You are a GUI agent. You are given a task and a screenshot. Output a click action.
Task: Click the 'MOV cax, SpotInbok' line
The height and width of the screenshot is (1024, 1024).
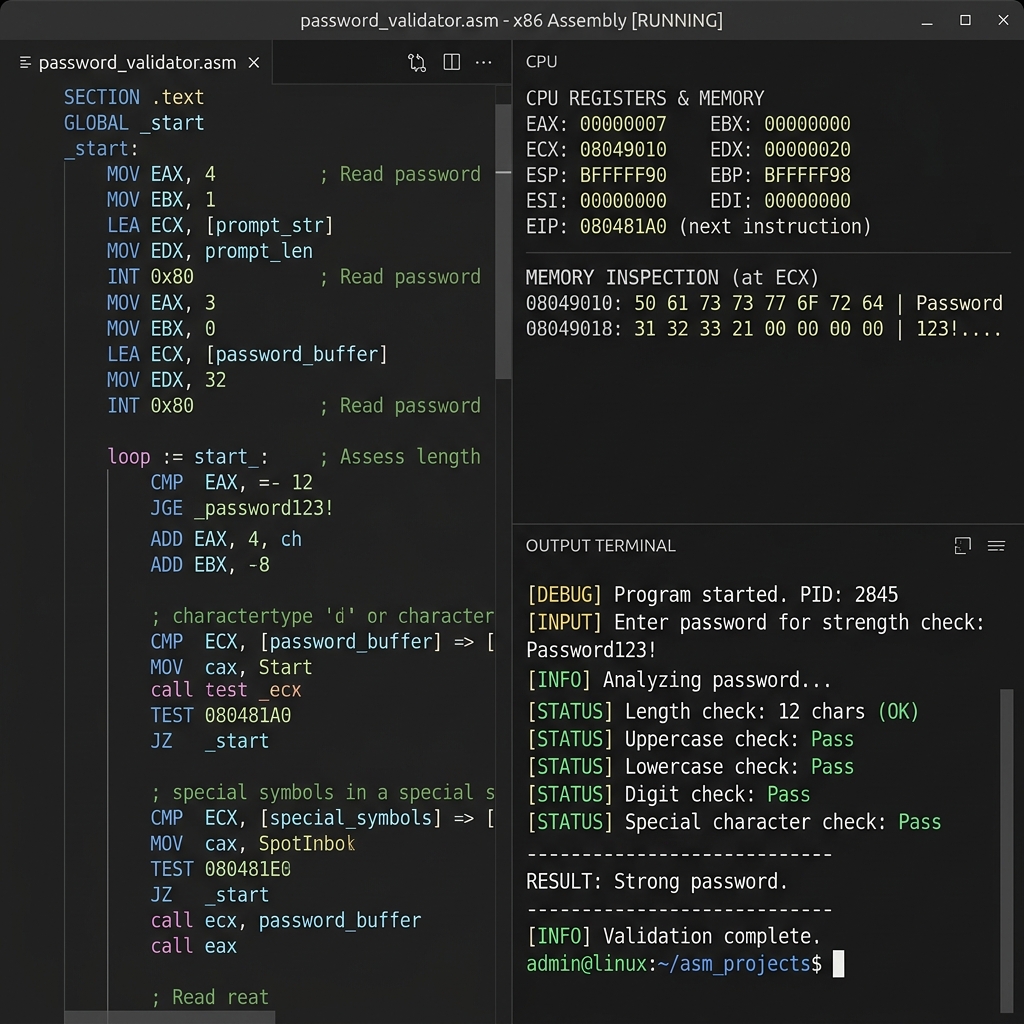coord(253,844)
